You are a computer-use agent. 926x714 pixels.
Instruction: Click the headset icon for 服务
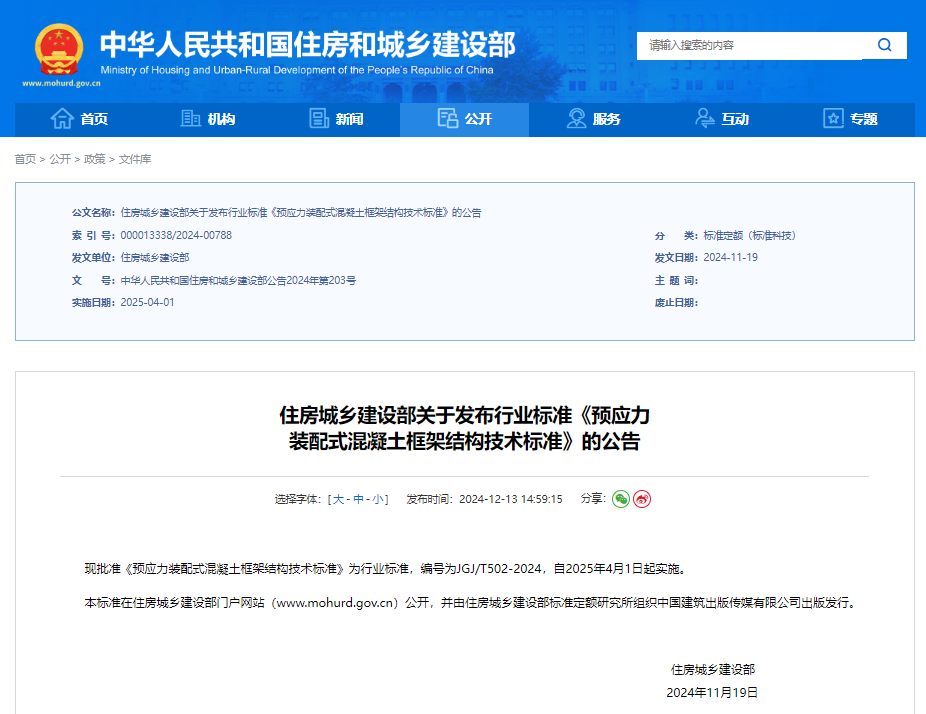click(x=577, y=119)
